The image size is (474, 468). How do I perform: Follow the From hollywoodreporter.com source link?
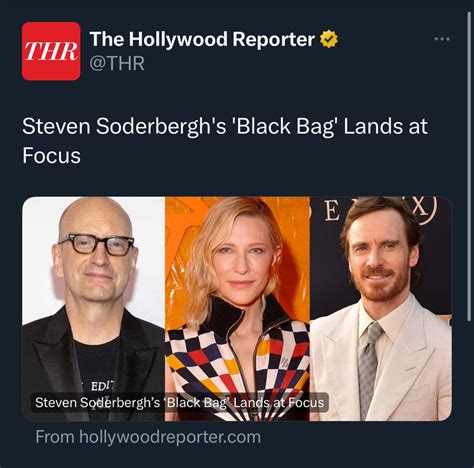click(x=148, y=437)
